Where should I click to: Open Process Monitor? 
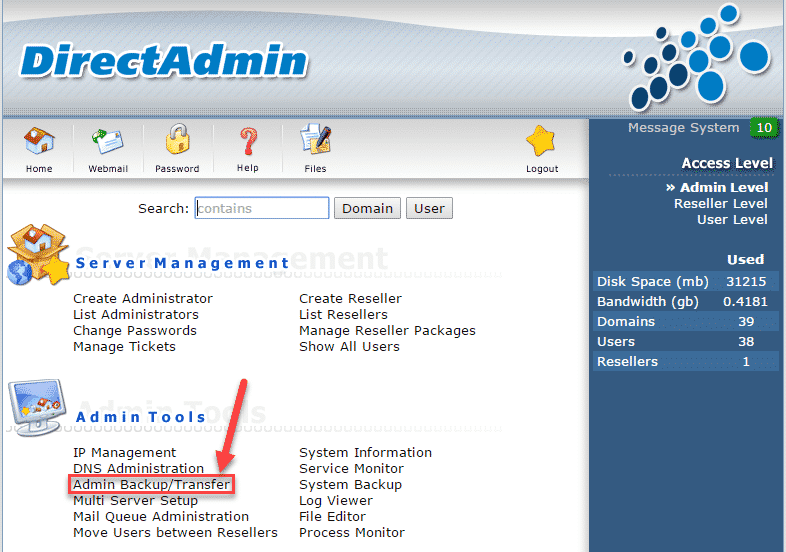[352, 532]
